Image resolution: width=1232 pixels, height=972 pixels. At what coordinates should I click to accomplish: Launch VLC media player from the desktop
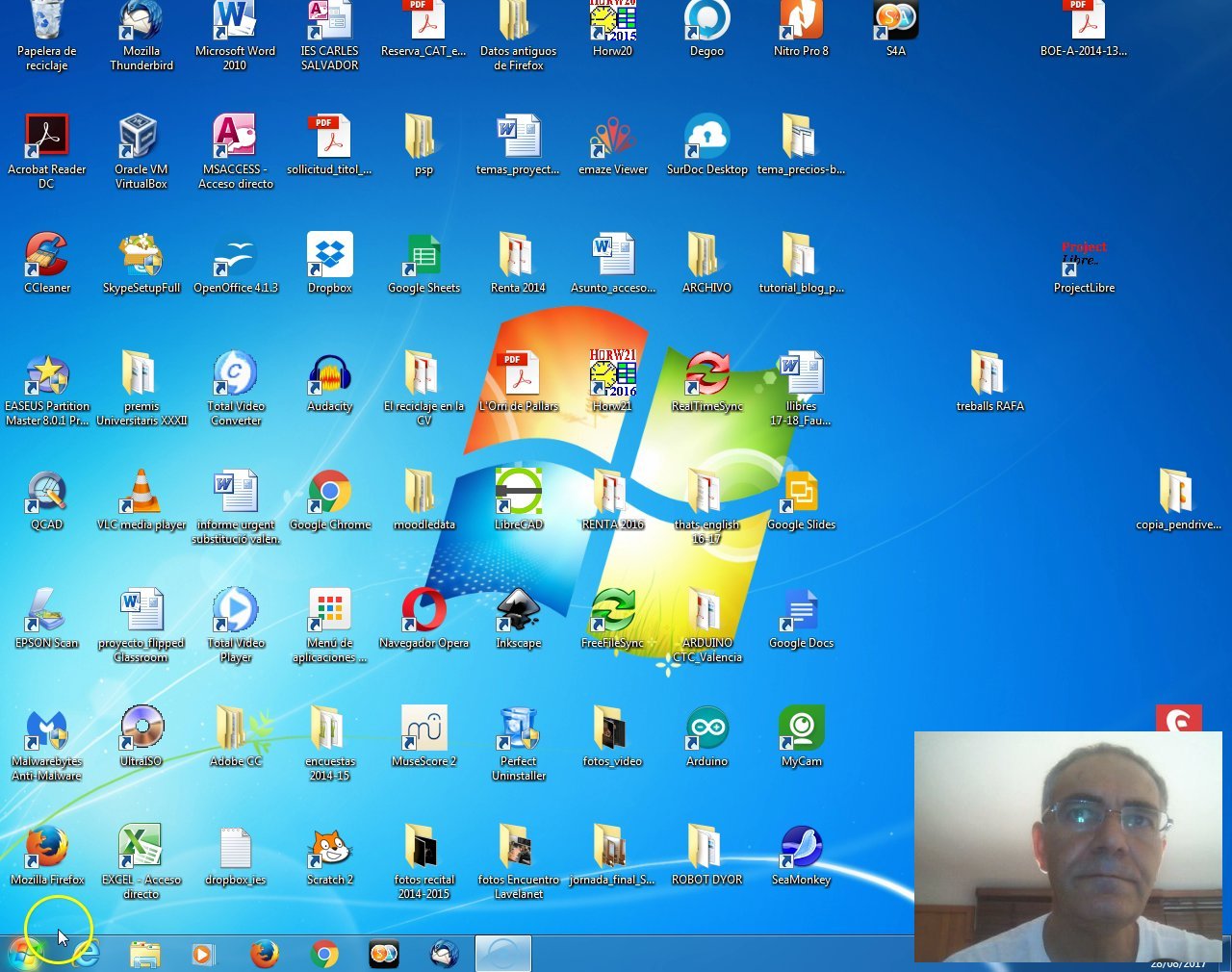click(x=141, y=493)
